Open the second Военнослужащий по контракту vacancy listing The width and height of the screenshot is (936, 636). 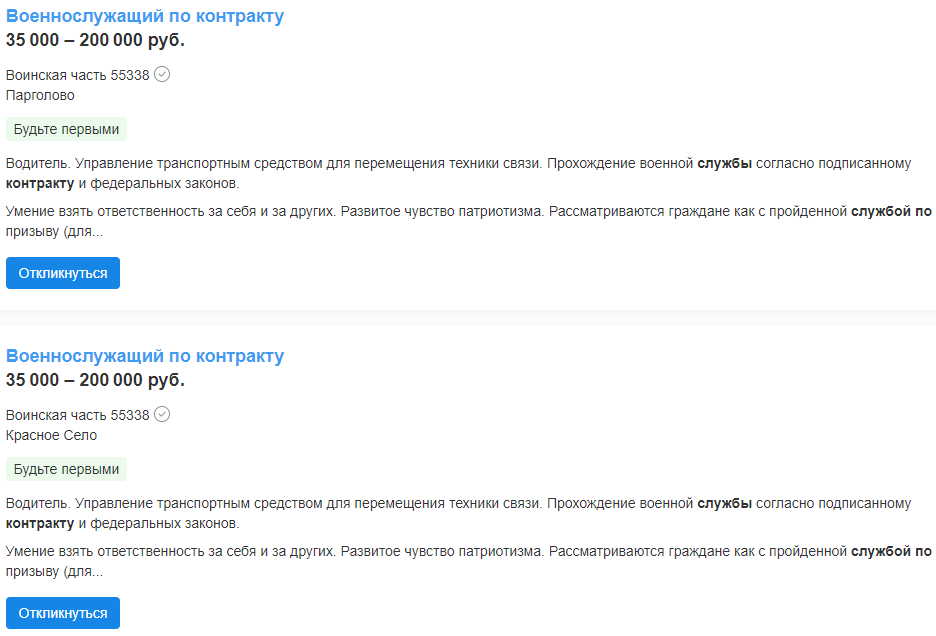pos(145,355)
